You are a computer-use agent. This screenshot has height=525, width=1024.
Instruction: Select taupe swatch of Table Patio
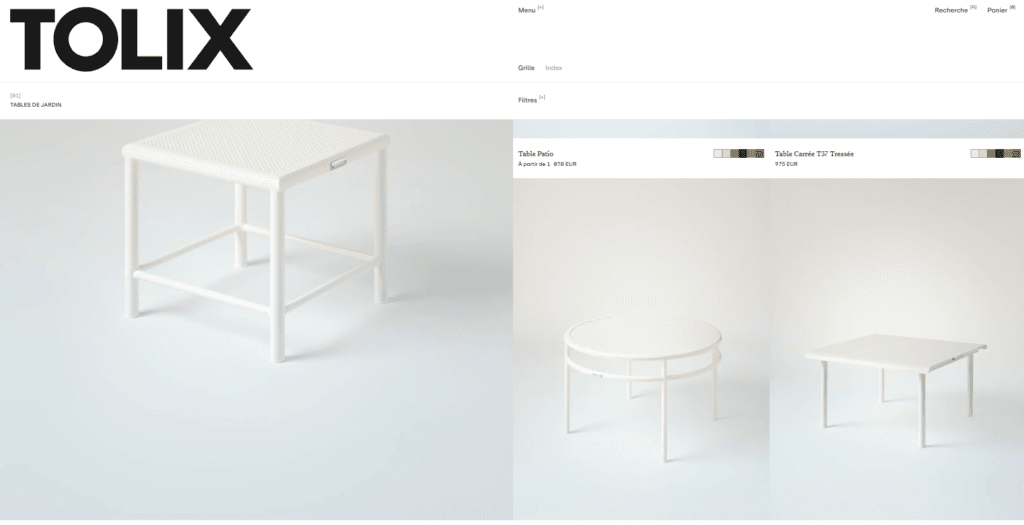[734, 154]
